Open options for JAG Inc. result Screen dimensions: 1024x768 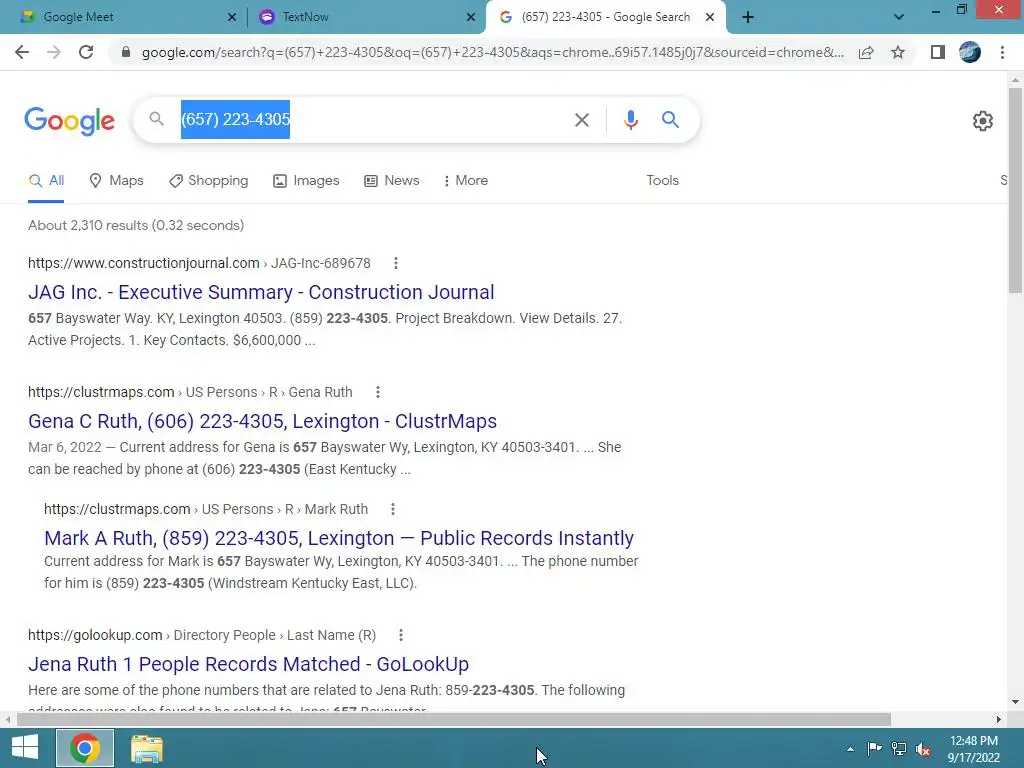pos(396,263)
